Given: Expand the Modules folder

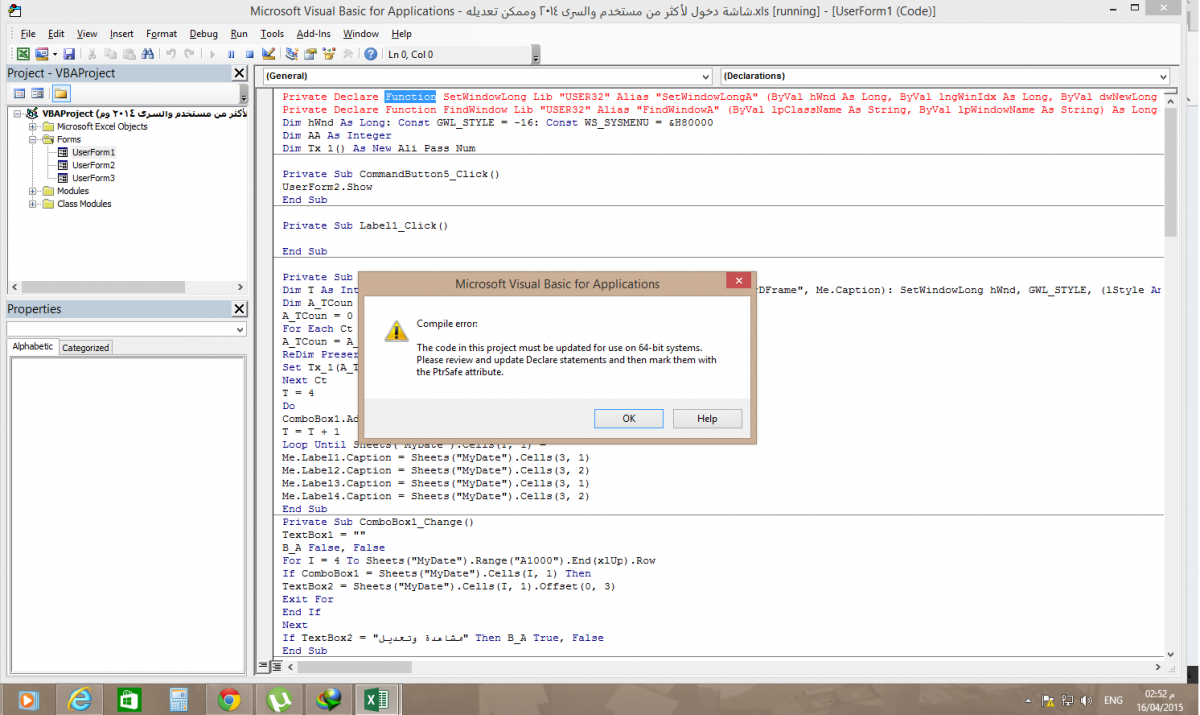Looking at the screenshot, I should pos(33,191).
